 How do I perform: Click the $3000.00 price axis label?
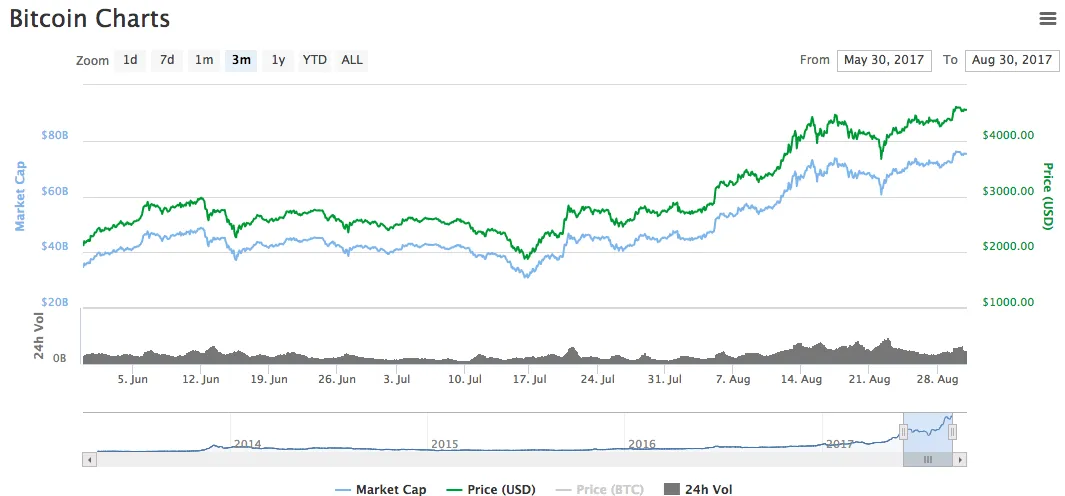[1009, 192]
